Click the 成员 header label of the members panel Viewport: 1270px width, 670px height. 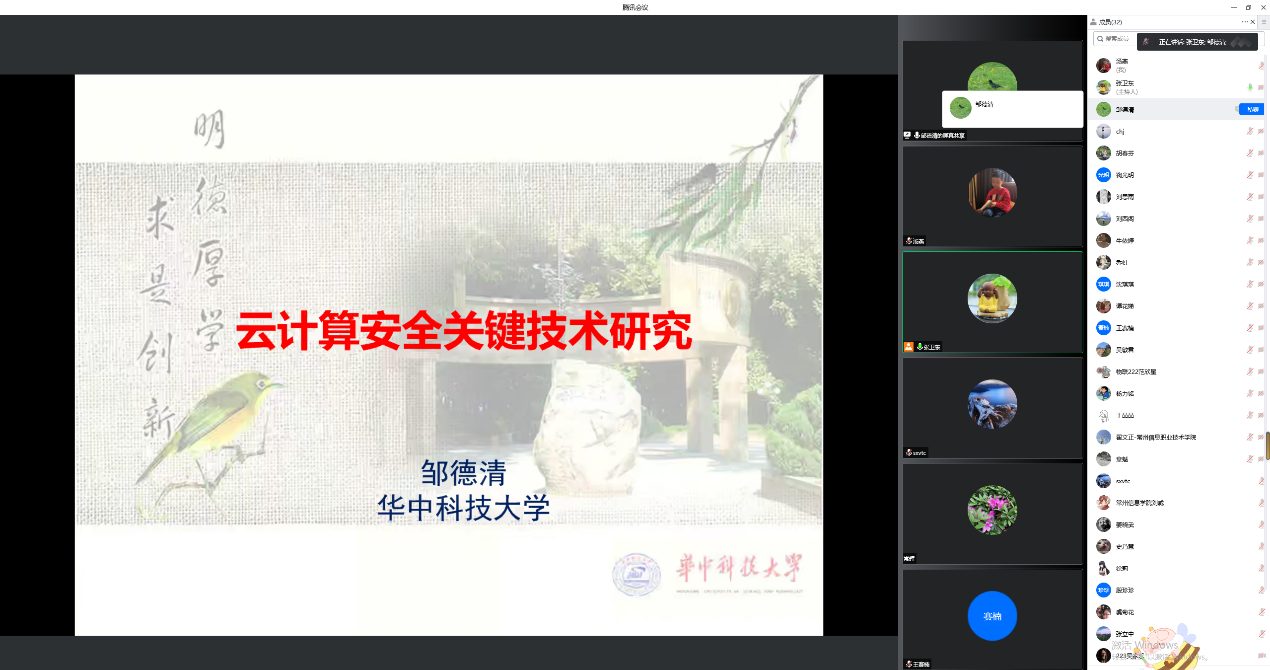1111,21
